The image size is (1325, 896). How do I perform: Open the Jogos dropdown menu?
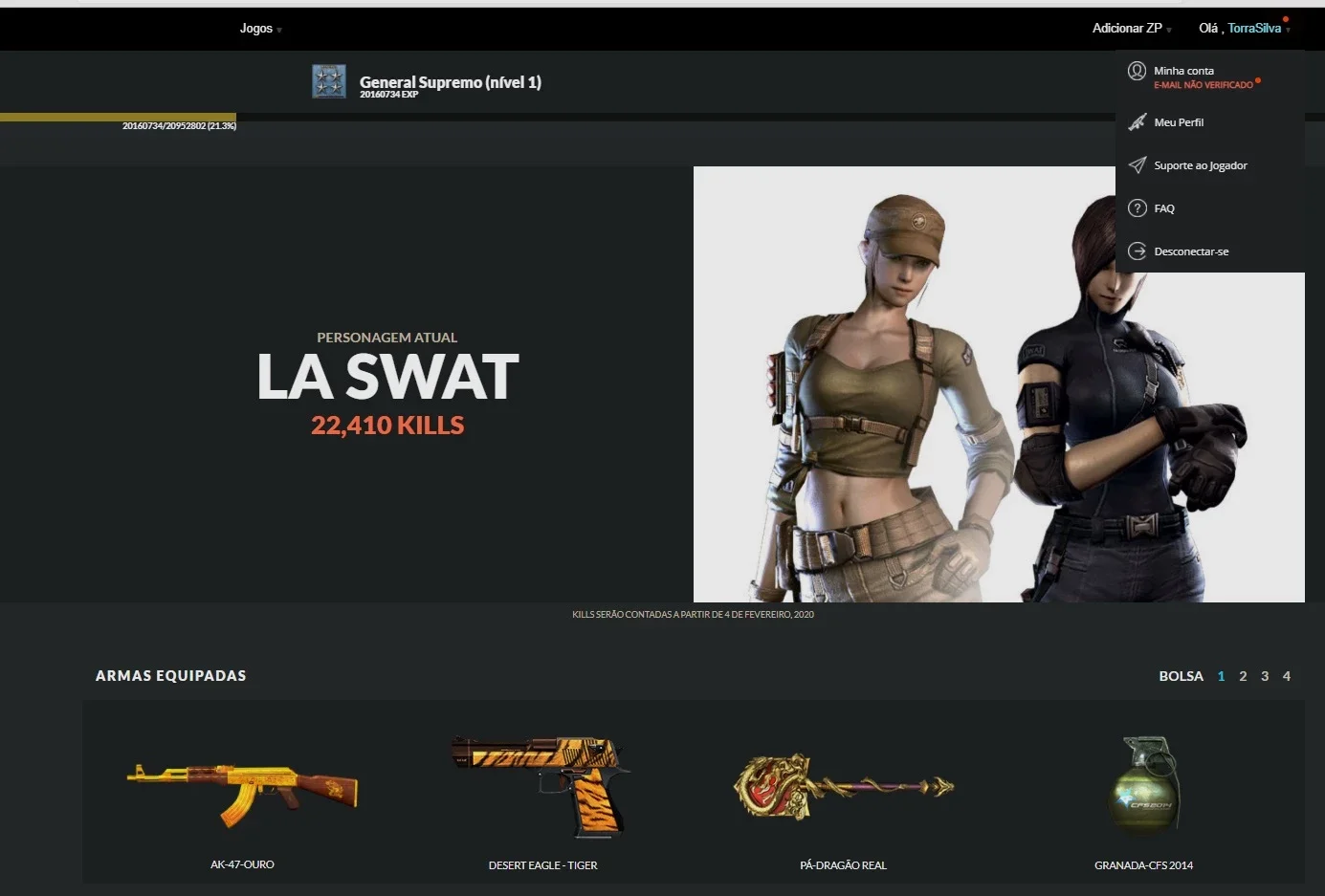coord(260,29)
